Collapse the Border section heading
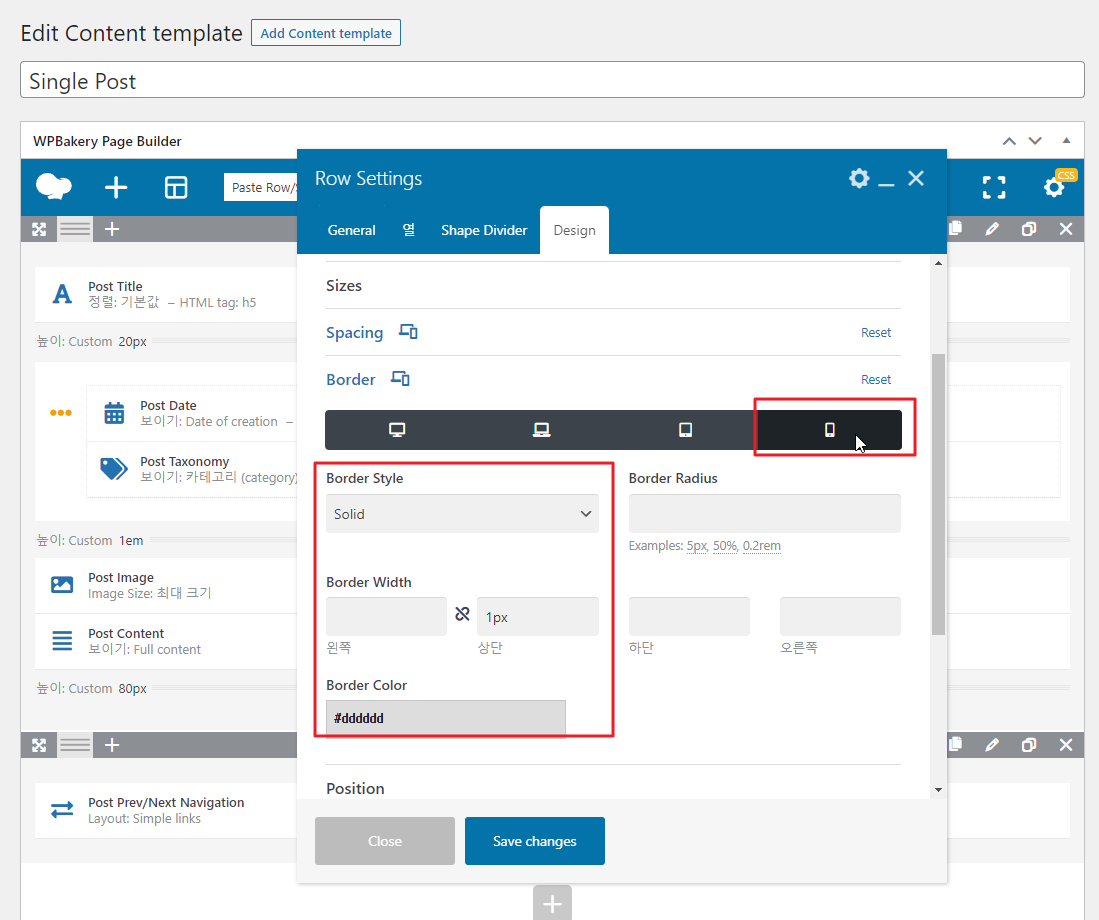Image resolution: width=1099 pixels, height=920 pixels. [350, 379]
